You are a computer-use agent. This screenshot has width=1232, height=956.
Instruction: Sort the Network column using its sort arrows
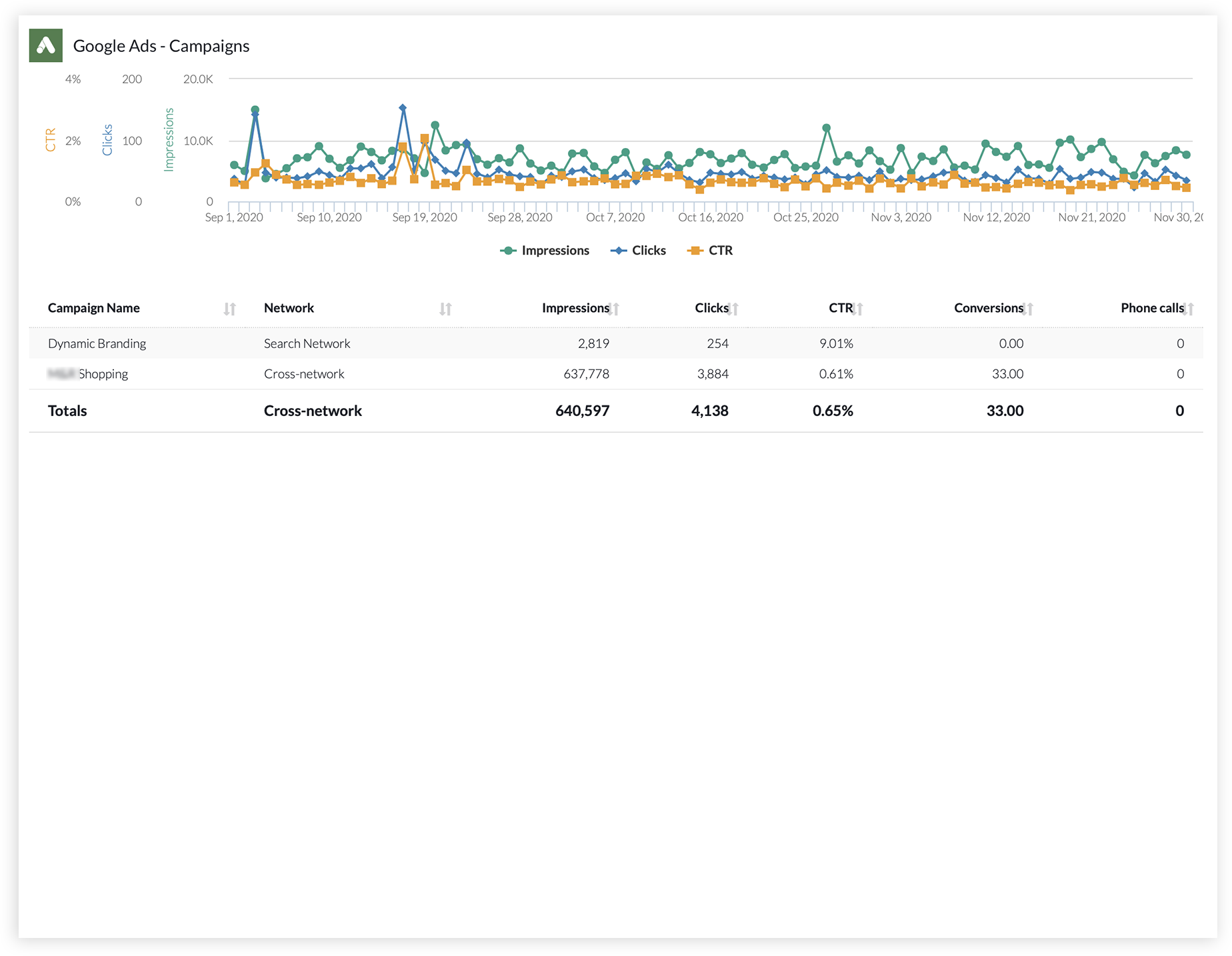(x=445, y=308)
